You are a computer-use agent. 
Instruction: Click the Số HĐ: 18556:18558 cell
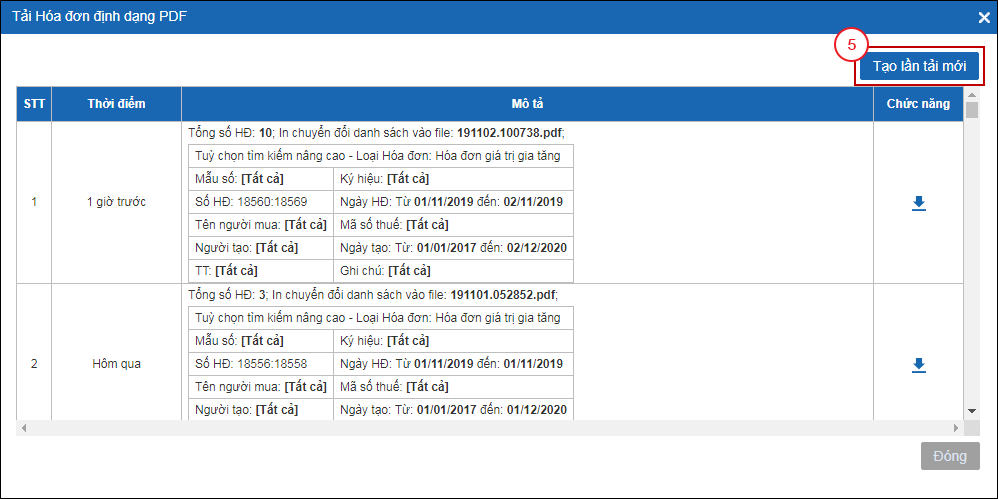(x=261, y=364)
